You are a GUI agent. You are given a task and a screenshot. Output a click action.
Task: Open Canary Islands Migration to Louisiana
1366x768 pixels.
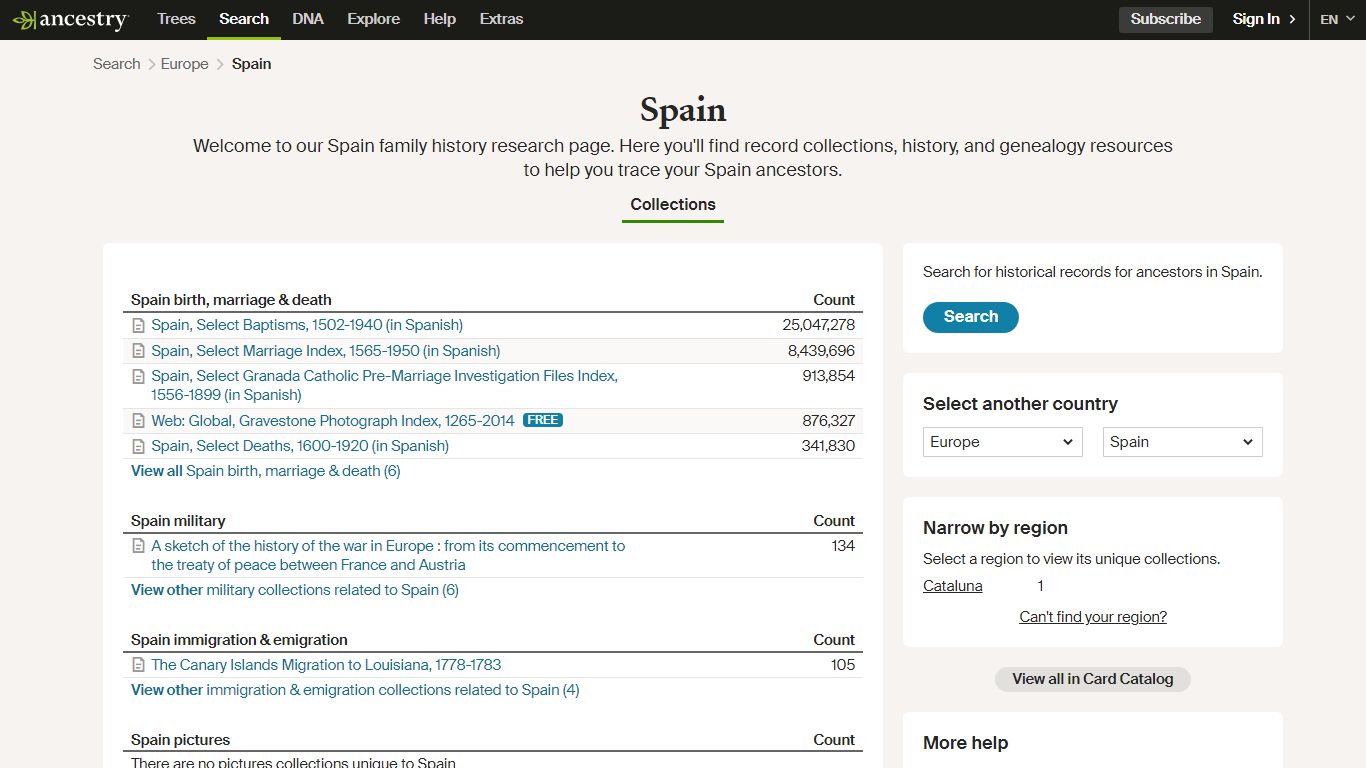pos(326,665)
